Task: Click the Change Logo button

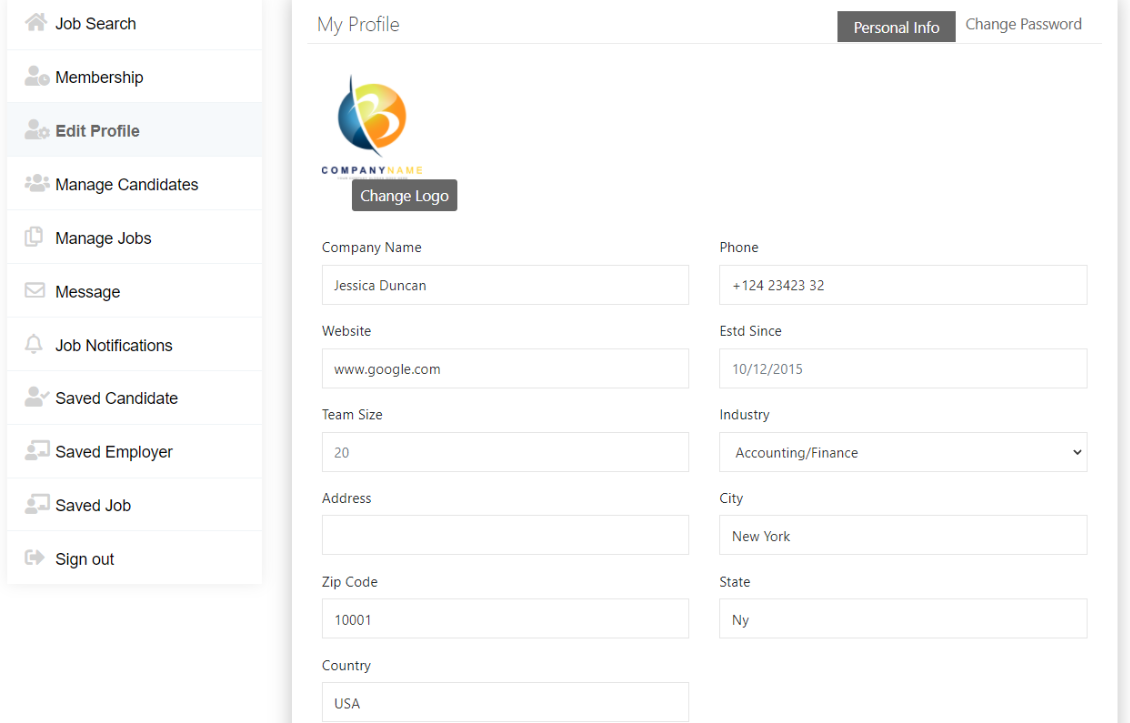Action: pos(404,195)
